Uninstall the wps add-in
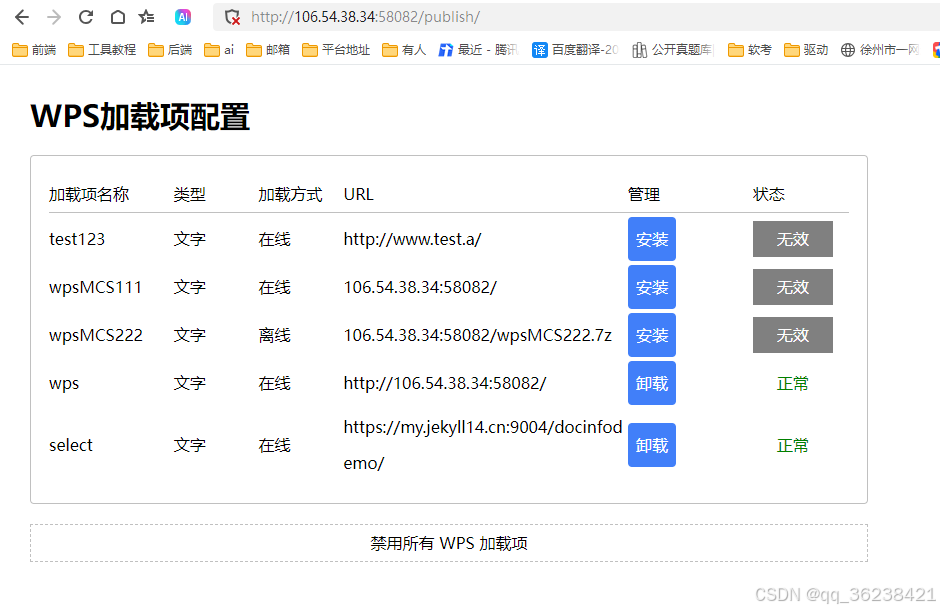 click(652, 383)
